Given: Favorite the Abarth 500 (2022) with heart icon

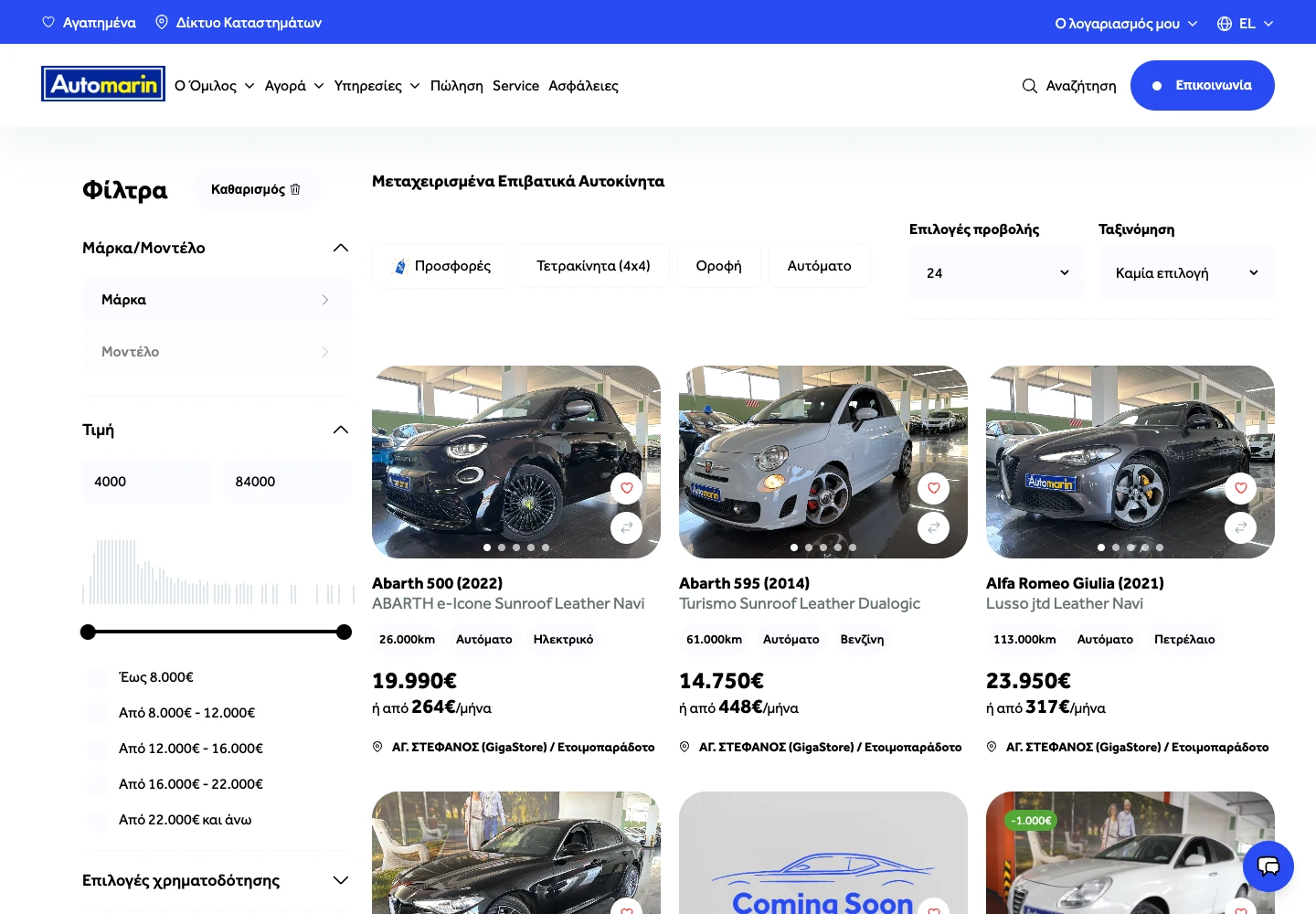Looking at the screenshot, I should pyautogui.click(x=627, y=488).
